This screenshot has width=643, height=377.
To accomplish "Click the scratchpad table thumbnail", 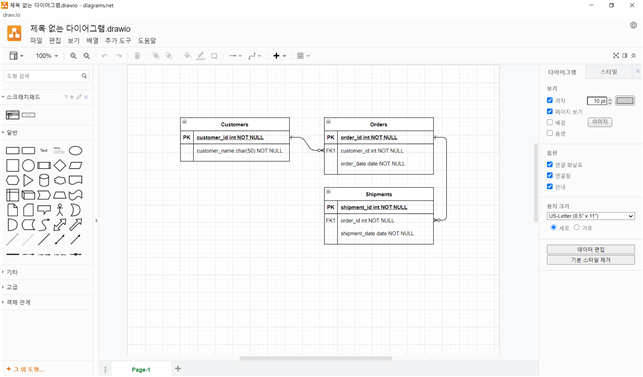I will 13,115.
